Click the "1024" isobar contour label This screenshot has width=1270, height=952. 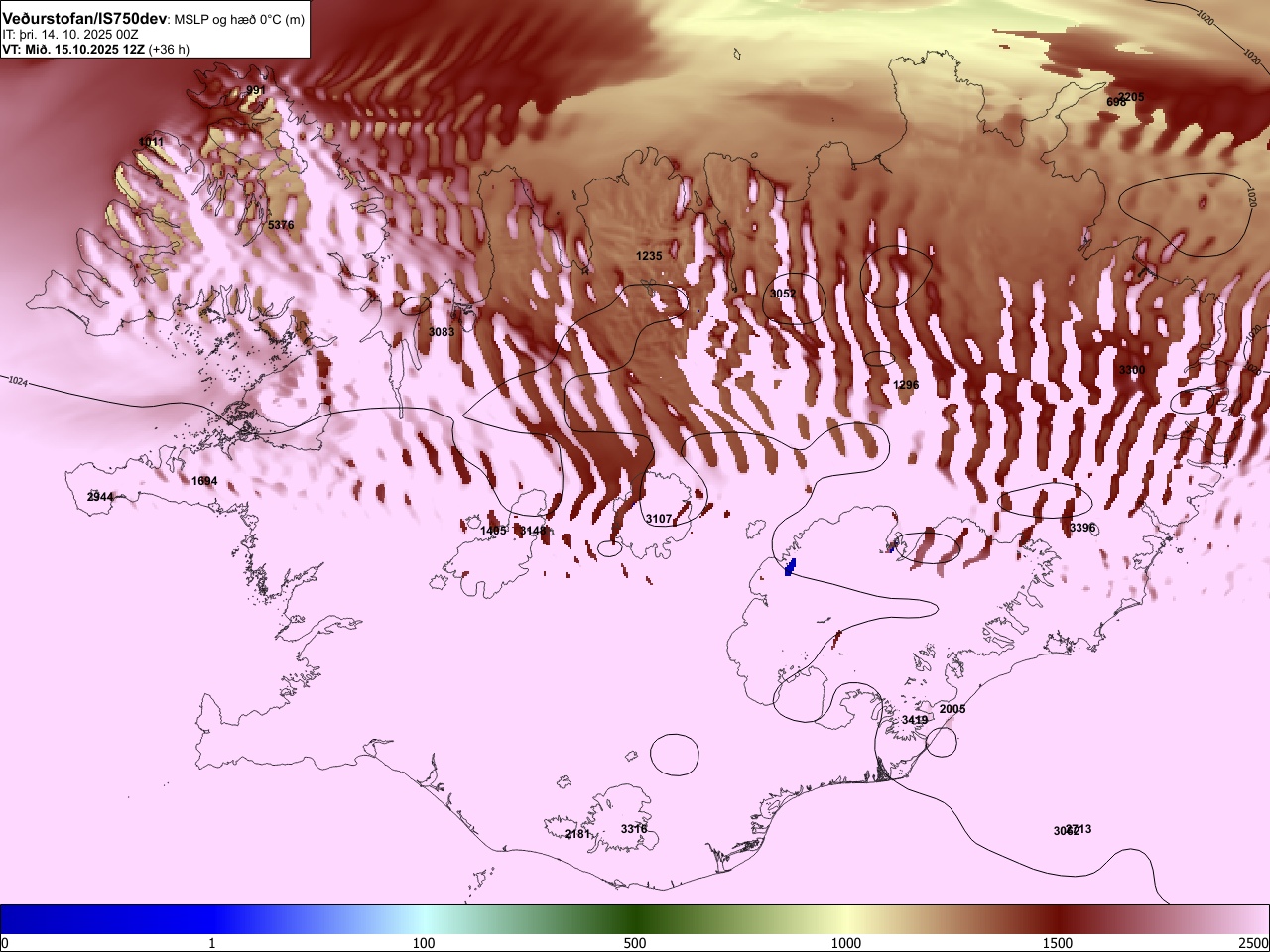click(x=18, y=381)
